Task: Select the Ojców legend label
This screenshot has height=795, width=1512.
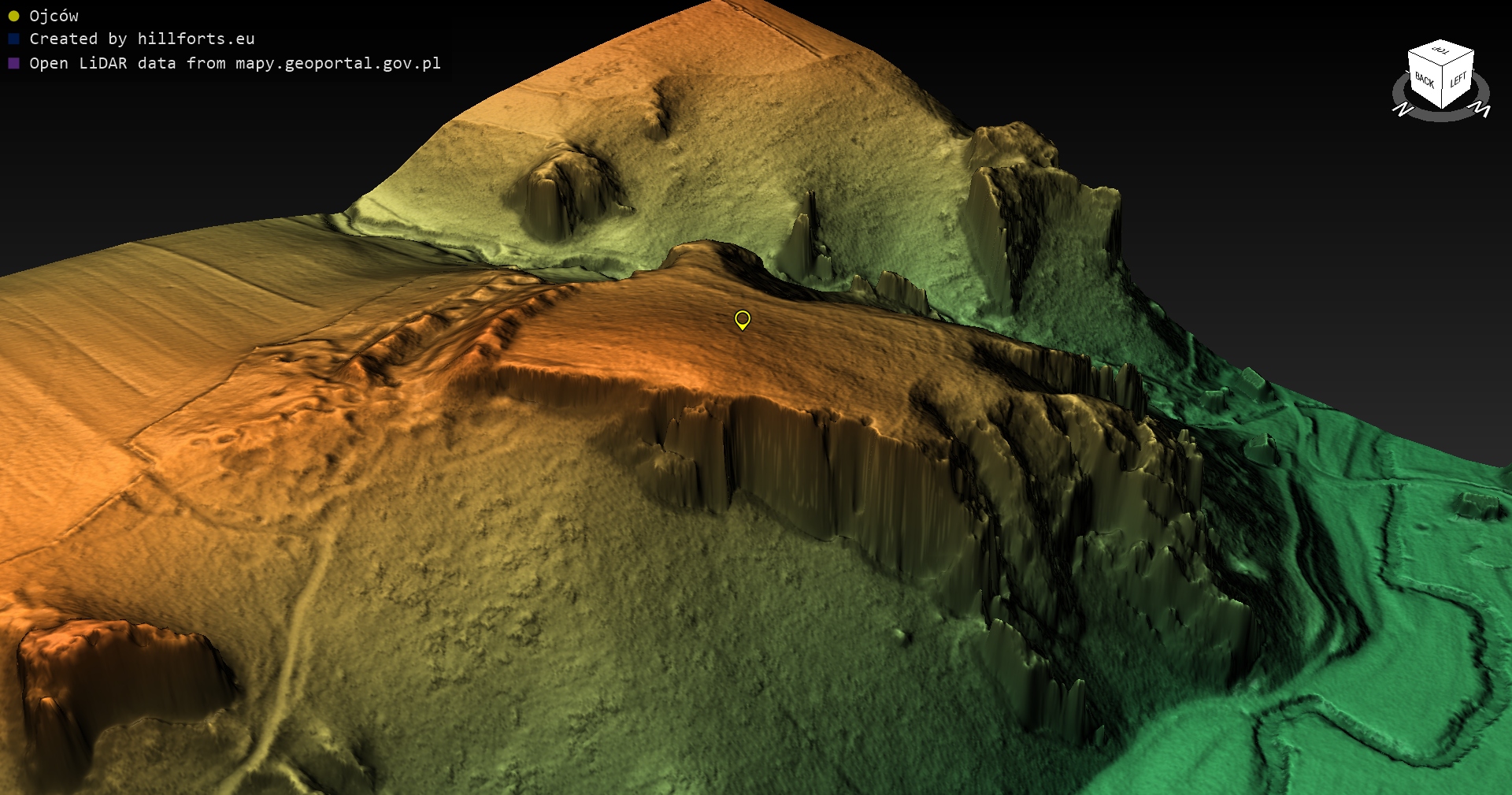Action: pyautogui.click(x=54, y=16)
